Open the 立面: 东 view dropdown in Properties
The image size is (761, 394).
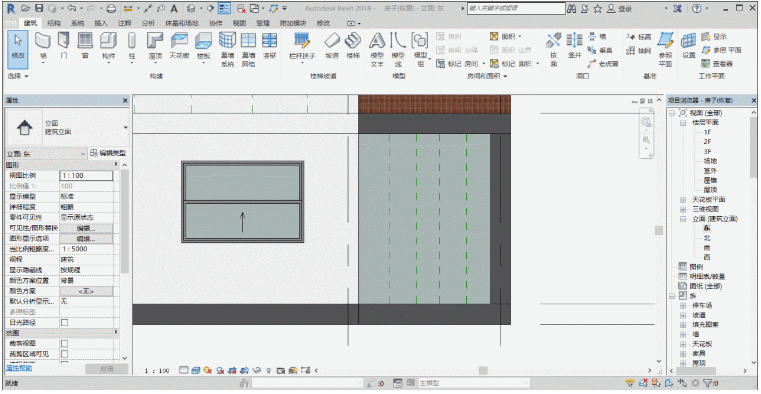tap(46, 153)
